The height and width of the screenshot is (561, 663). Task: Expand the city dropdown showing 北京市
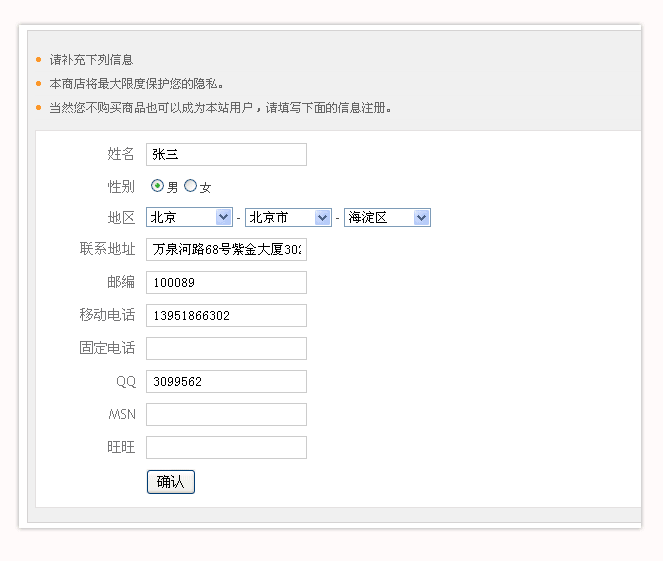[288, 217]
